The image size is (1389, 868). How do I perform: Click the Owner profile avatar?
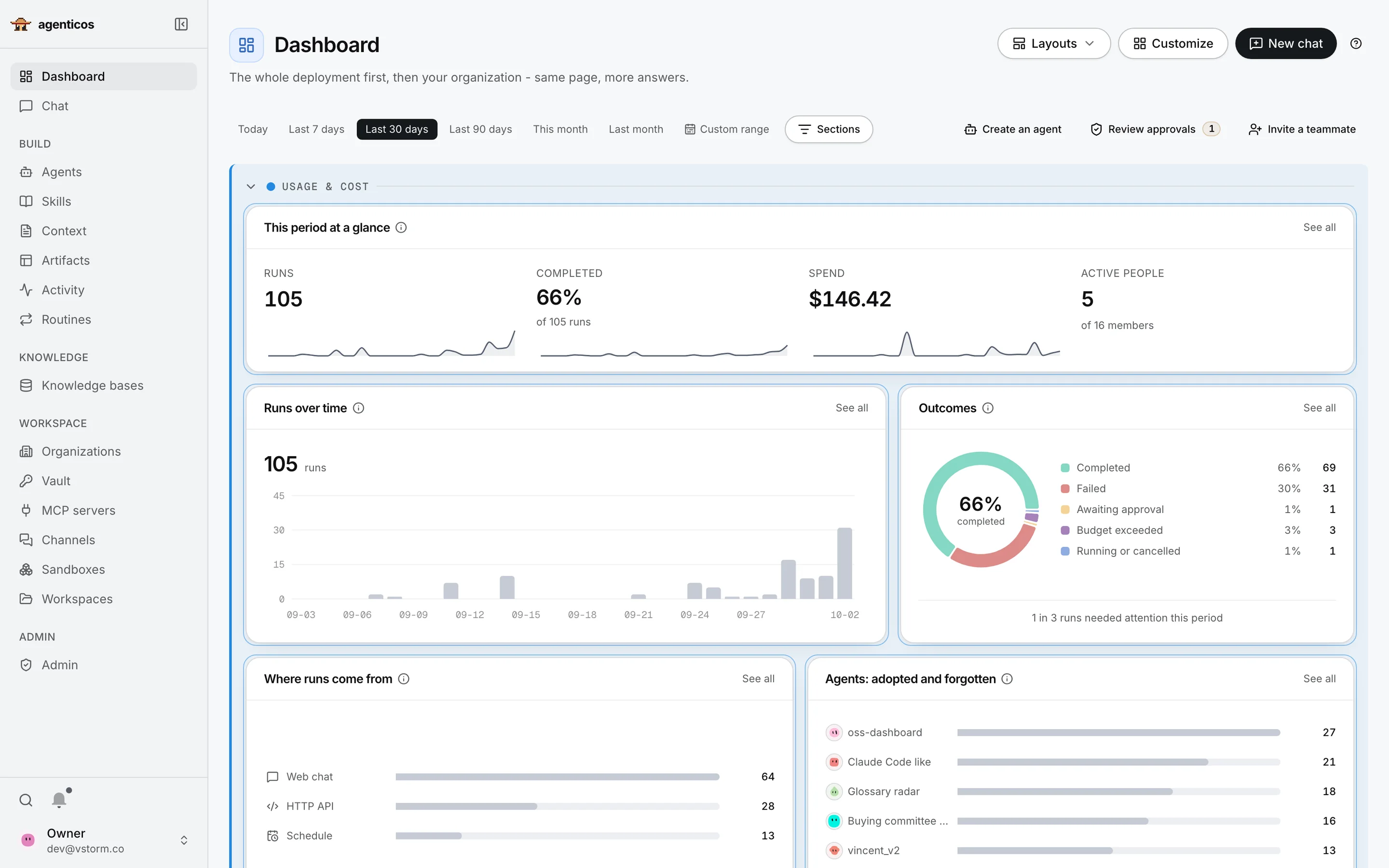(27, 841)
